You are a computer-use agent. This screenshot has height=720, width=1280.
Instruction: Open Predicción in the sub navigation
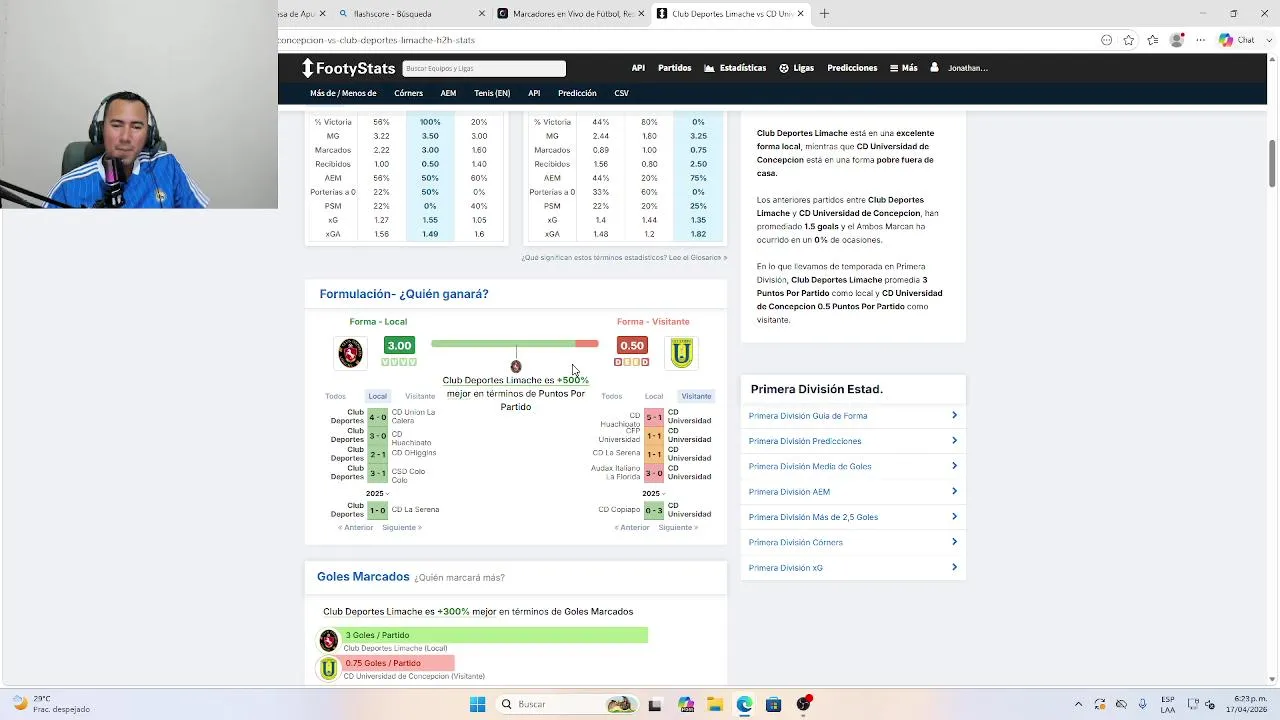pos(577,93)
